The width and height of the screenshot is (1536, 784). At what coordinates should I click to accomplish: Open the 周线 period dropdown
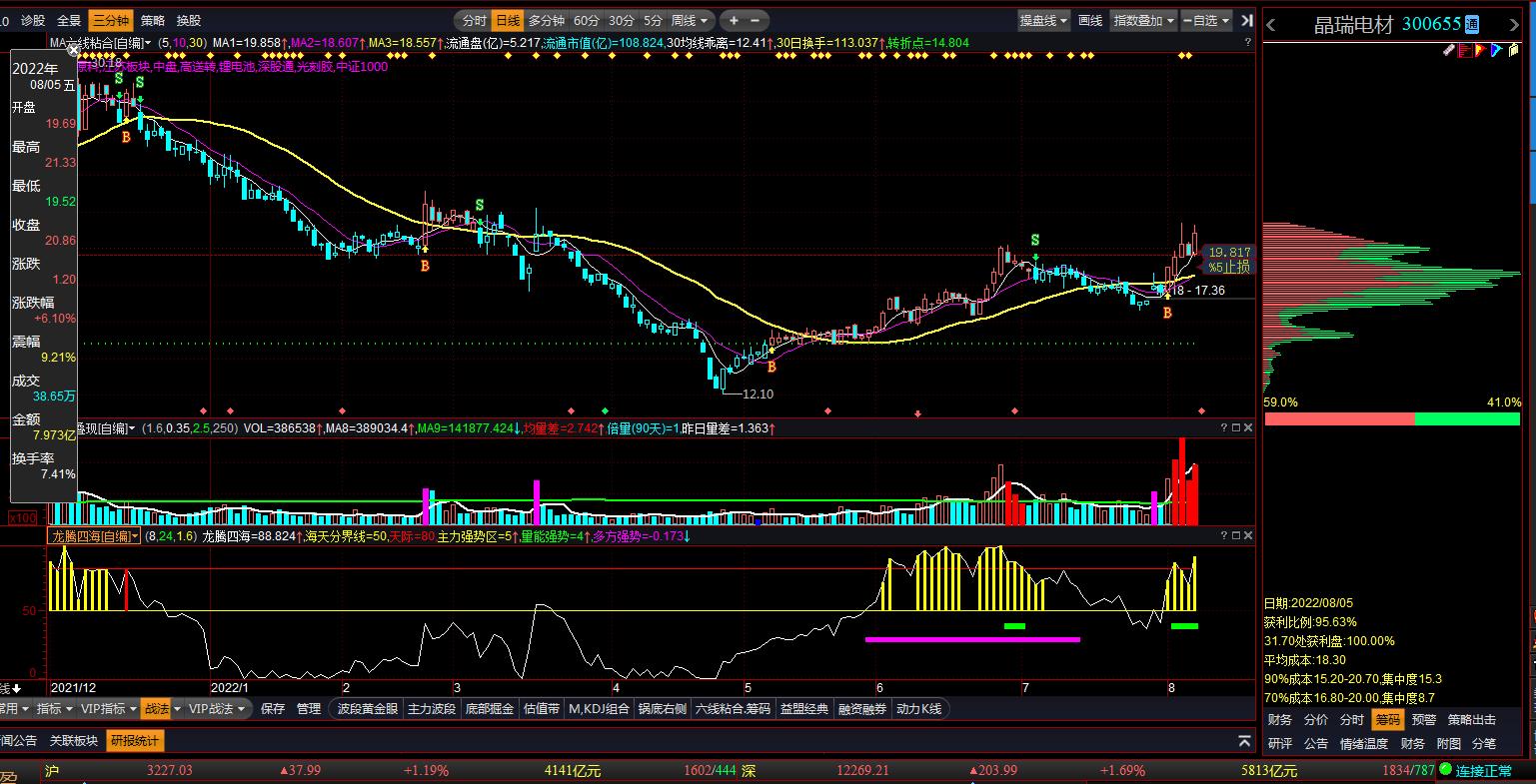coord(691,20)
